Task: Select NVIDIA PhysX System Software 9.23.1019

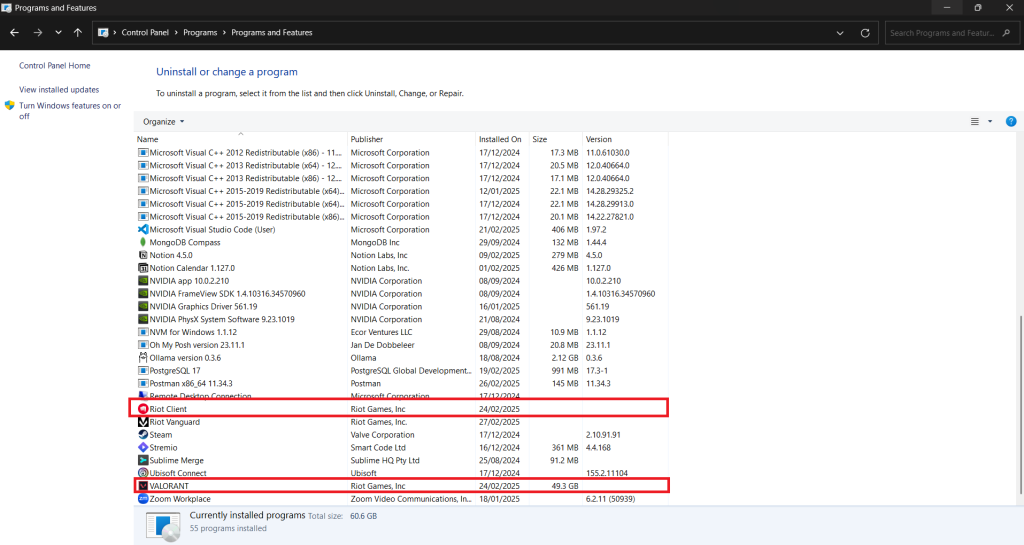Action: tap(222, 320)
